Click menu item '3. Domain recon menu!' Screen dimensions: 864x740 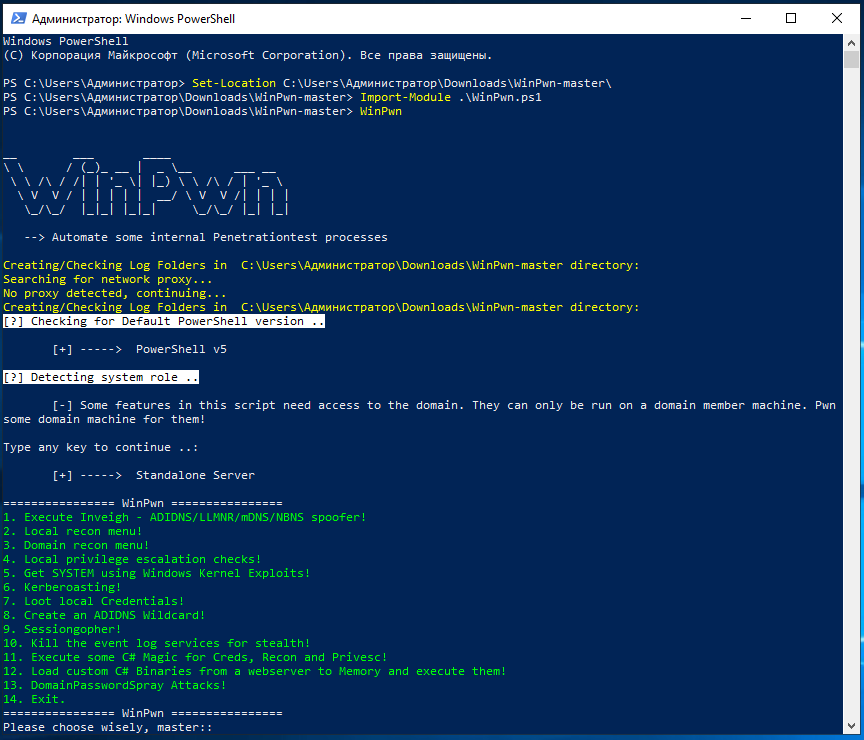pos(76,545)
